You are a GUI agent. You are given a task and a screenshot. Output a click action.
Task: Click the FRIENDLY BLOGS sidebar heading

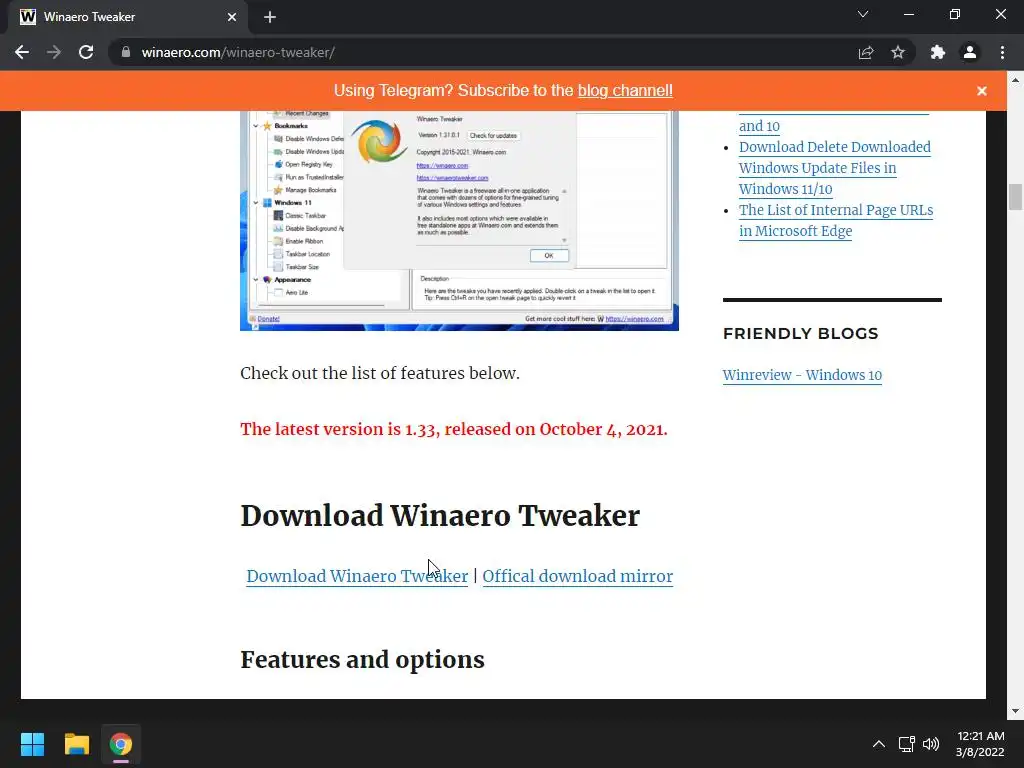point(801,334)
